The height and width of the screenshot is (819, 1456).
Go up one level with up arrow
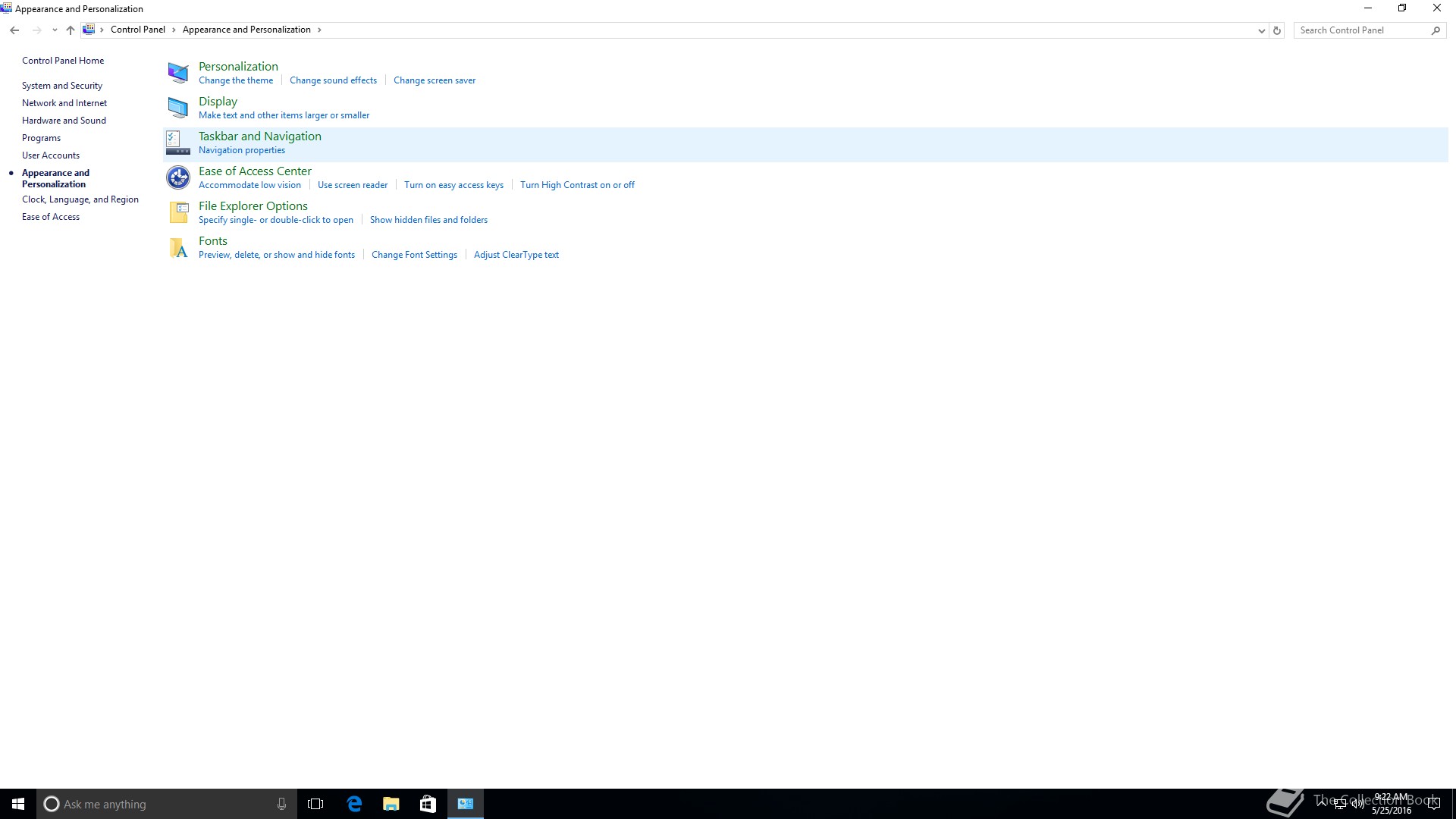71,30
